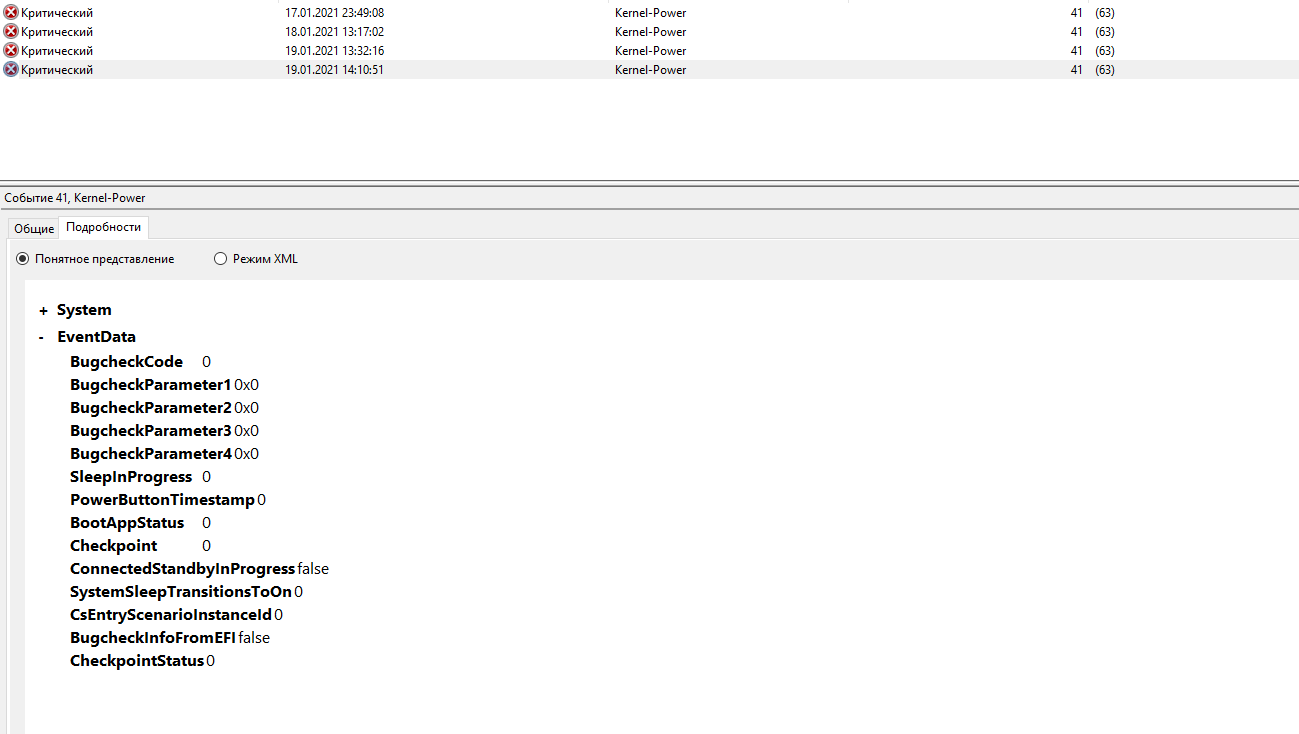Click the PowerButtonTimestamp field
Viewport: 1299px width, 734px height.
click(x=168, y=500)
